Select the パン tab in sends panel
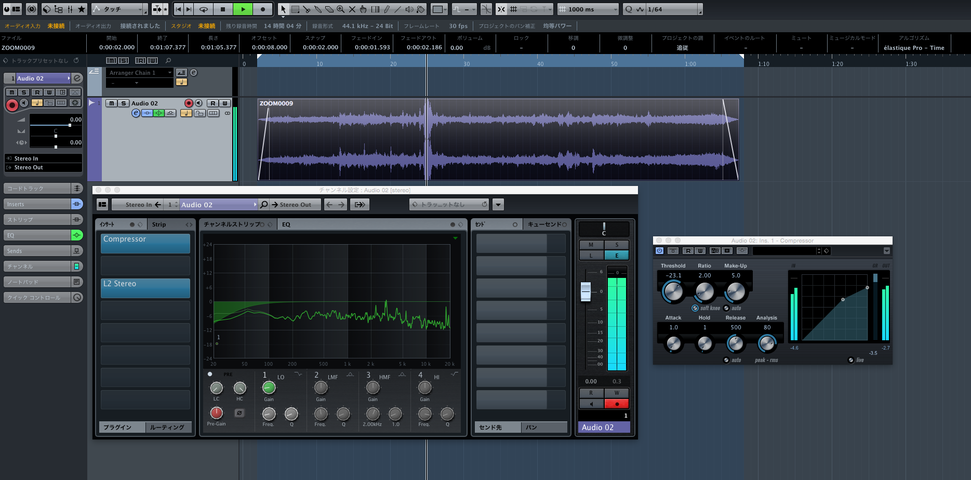The width and height of the screenshot is (971, 480). 544,427
